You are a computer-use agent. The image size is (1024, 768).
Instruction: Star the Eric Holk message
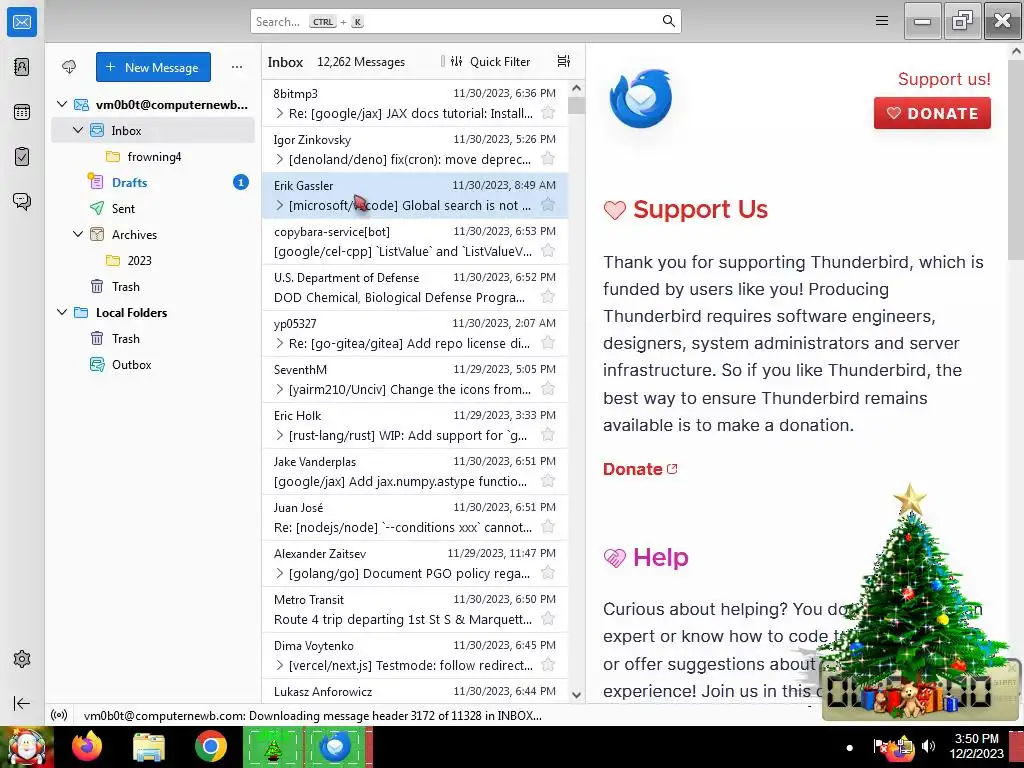pos(548,435)
